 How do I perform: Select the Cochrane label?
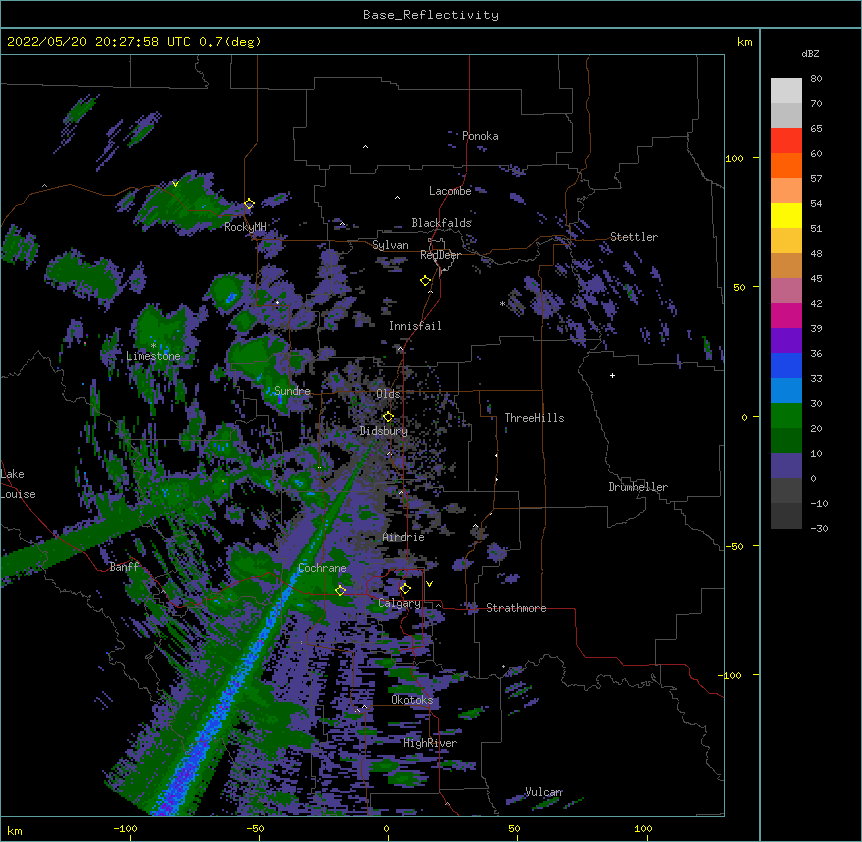point(322,568)
